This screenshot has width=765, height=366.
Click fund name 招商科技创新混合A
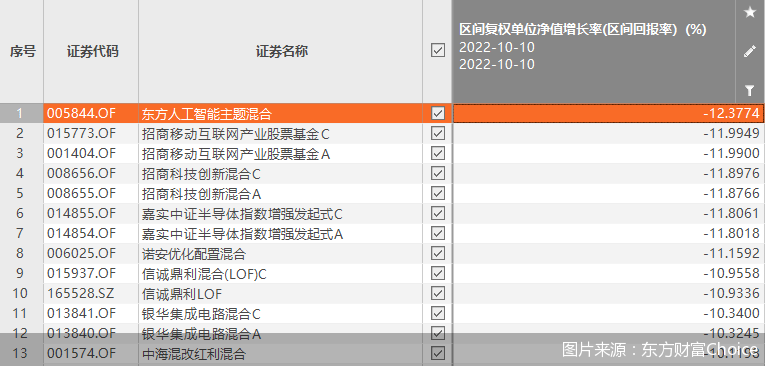coord(201,194)
